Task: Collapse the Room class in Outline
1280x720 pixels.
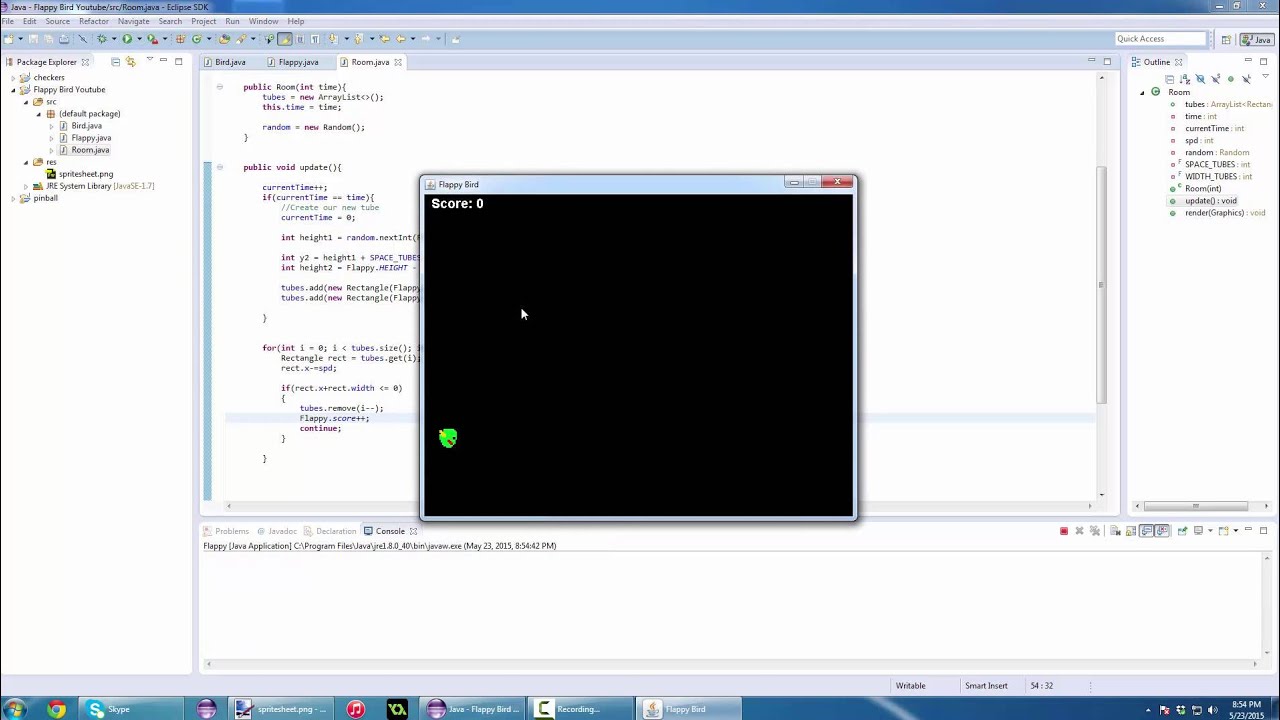Action: click(x=1143, y=92)
